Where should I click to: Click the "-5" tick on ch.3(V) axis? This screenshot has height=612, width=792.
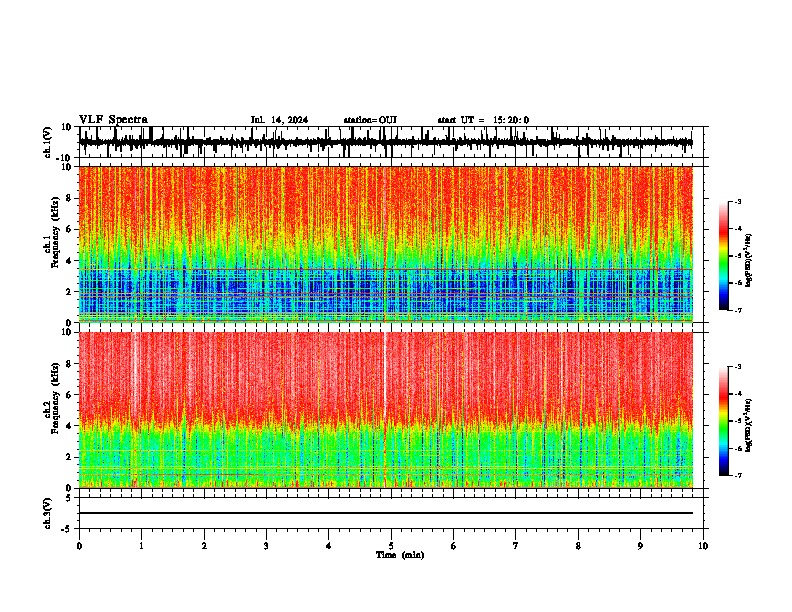pyautogui.click(x=67, y=529)
